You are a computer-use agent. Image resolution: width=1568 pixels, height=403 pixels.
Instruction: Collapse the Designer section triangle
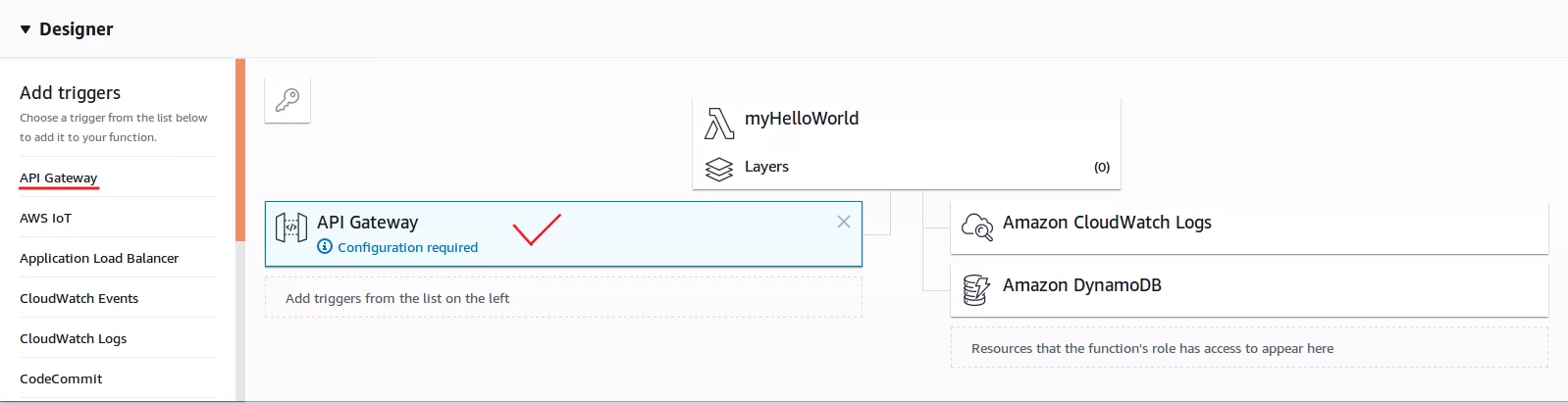tap(26, 29)
